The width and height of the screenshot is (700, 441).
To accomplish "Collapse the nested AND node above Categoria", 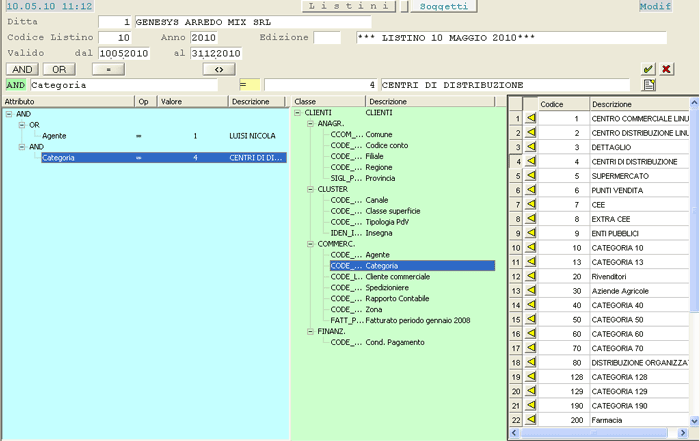I will point(21,147).
